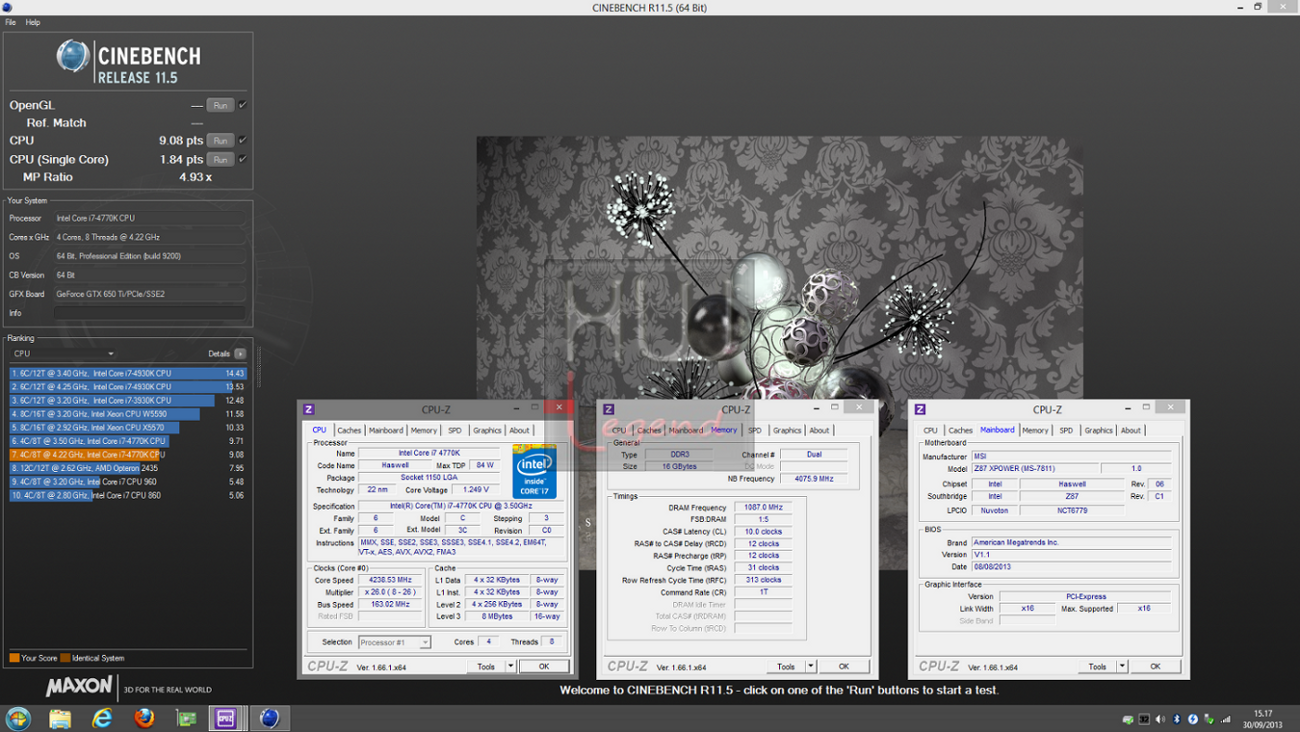Click the Tools button in the CPU-tab CPU-Z window

tap(486, 666)
